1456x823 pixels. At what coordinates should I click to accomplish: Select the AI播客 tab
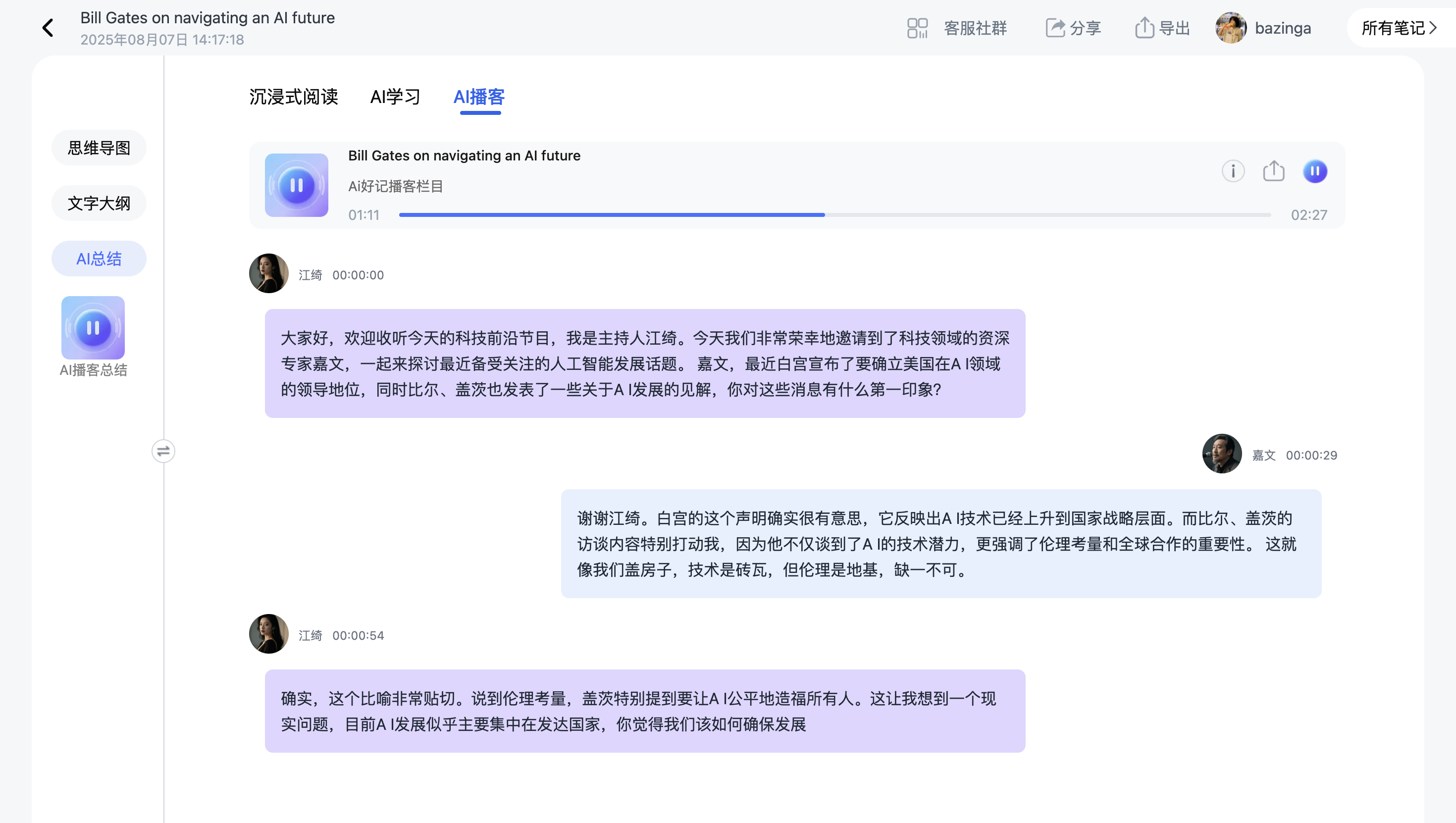tap(479, 97)
